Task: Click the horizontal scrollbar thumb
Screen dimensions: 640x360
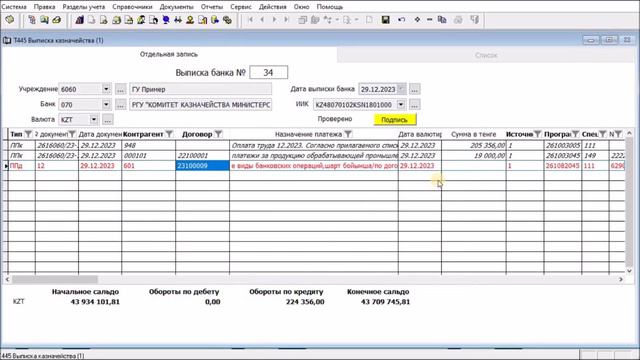Action: (x=55, y=279)
